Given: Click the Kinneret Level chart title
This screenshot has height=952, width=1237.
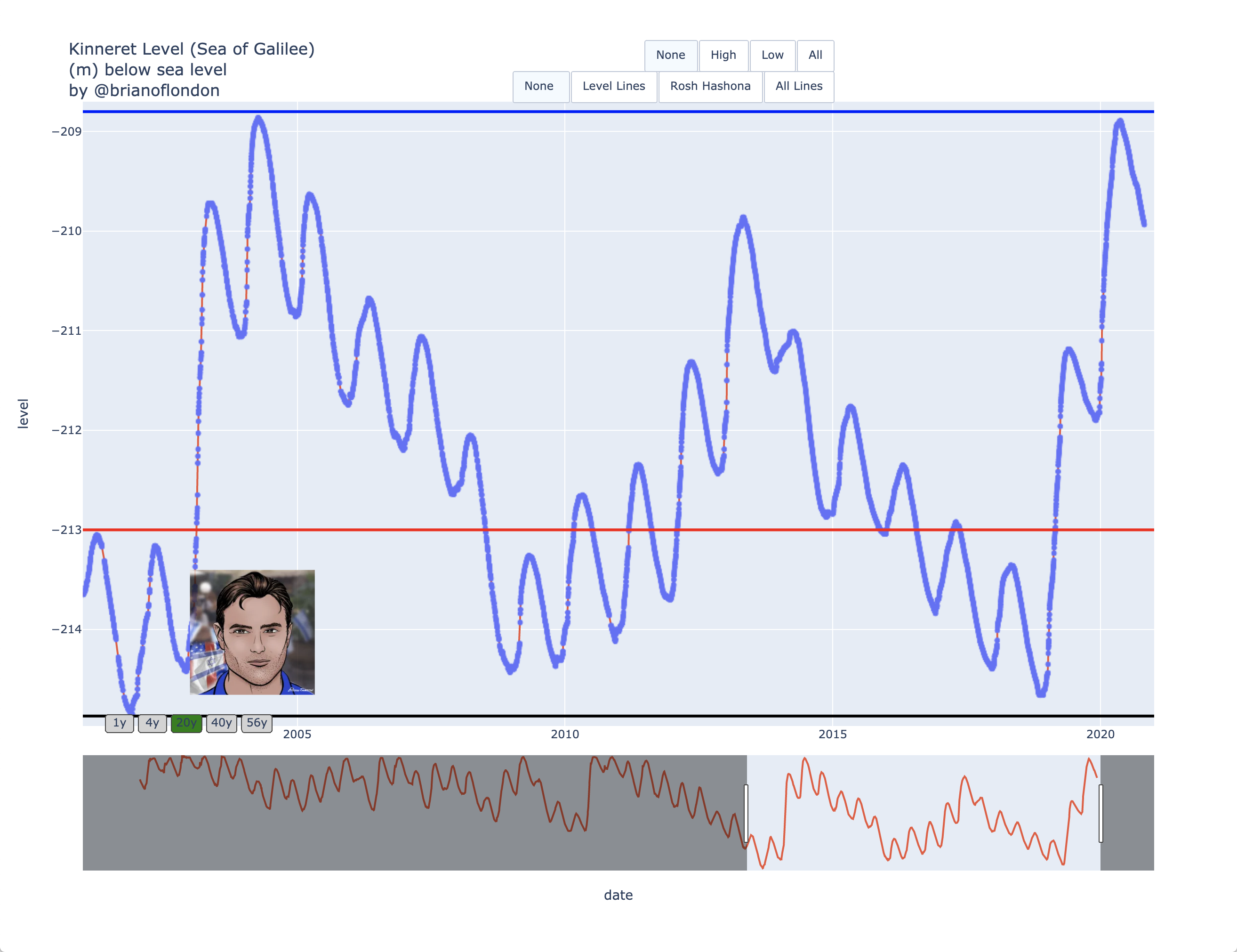Looking at the screenshot, I should coord(192,49).
